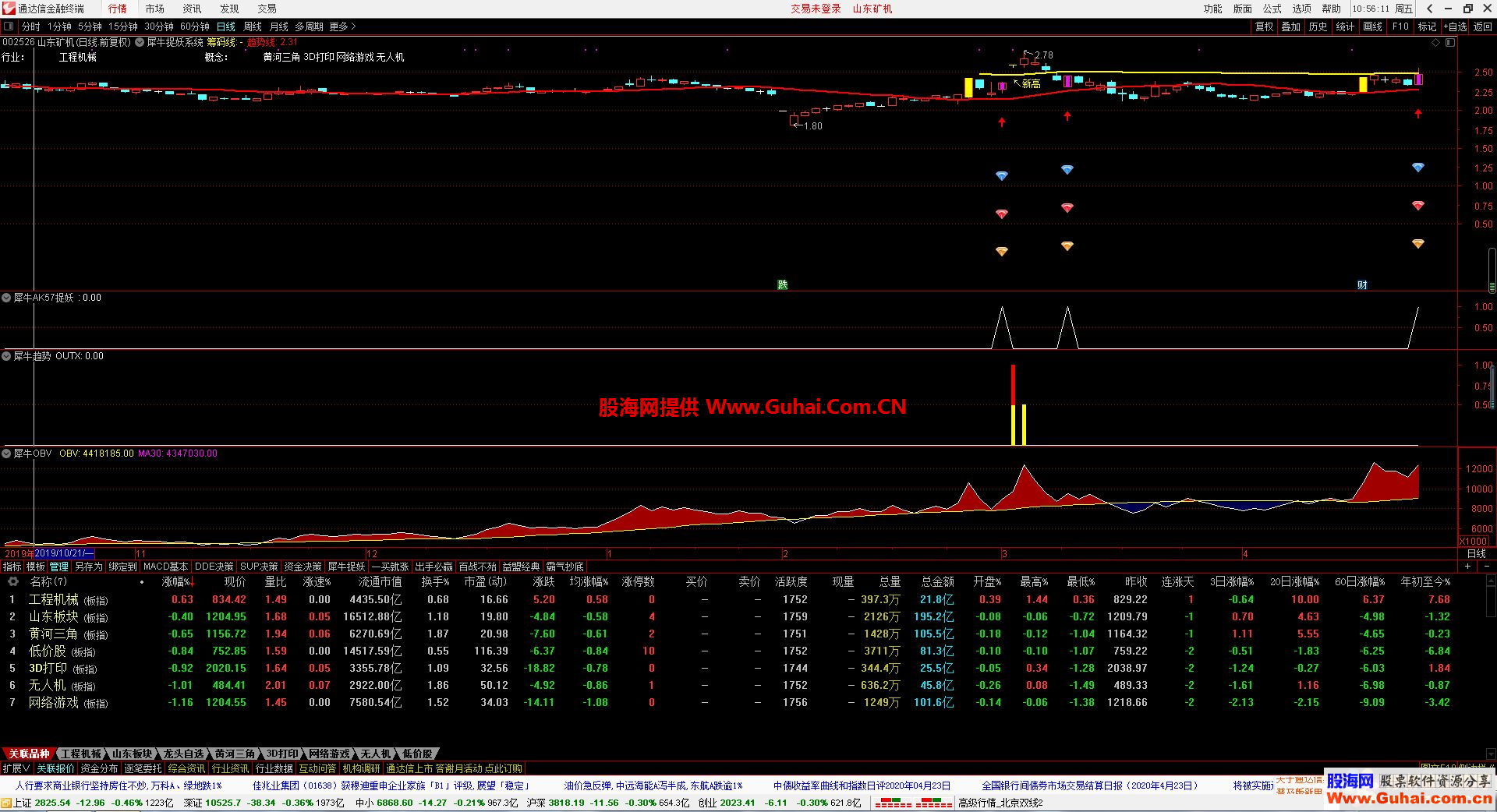Toggle the right info panel icon
1497x812 pixels.
pos(1450,42)
